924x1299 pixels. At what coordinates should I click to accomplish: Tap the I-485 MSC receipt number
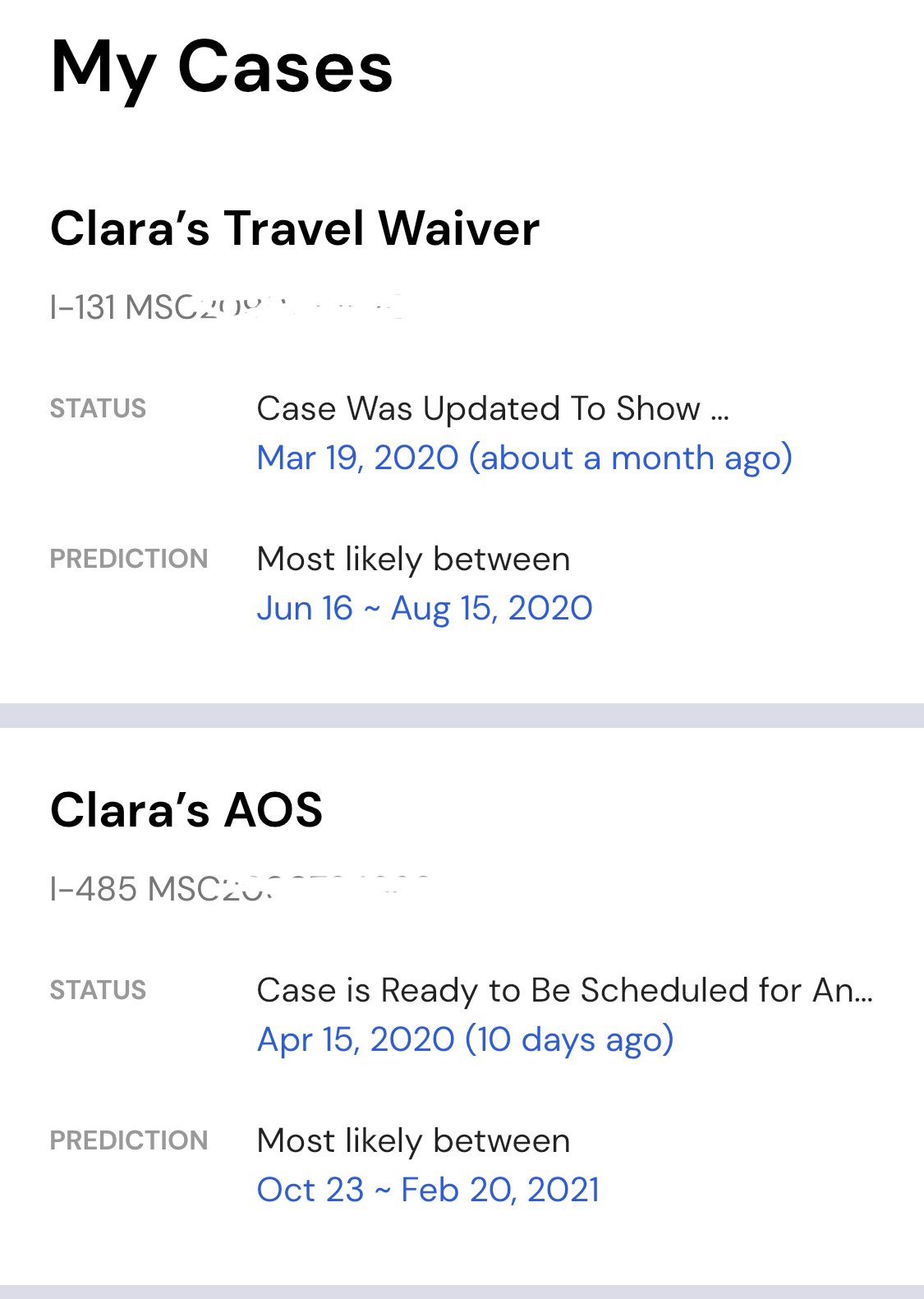coord(240,888)
